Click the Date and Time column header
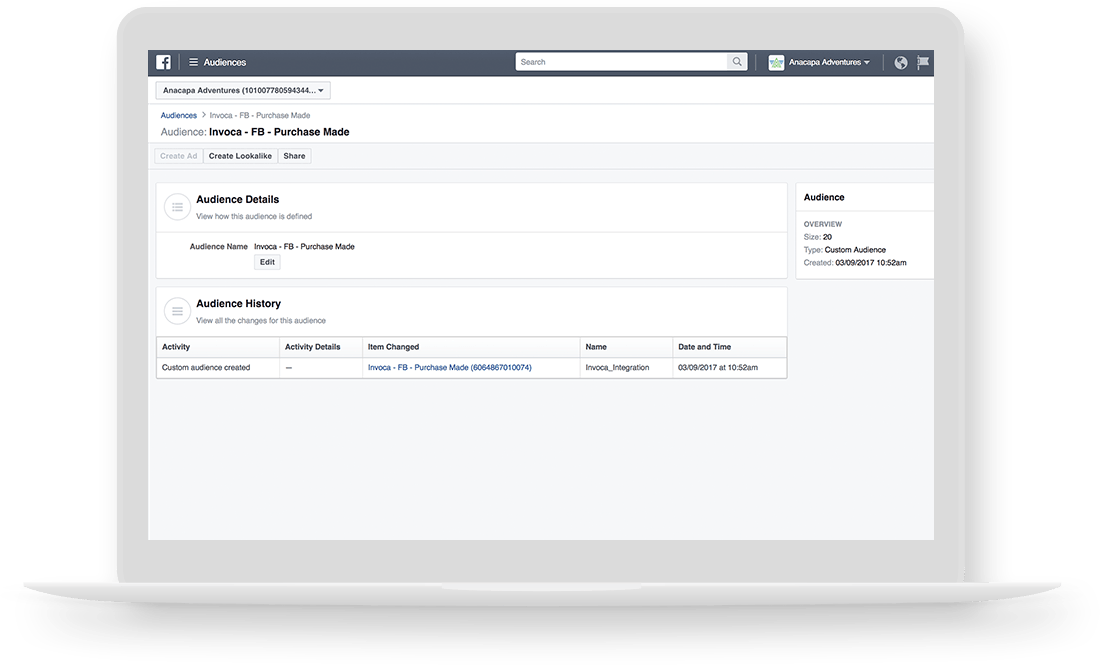 pos(703,347)
